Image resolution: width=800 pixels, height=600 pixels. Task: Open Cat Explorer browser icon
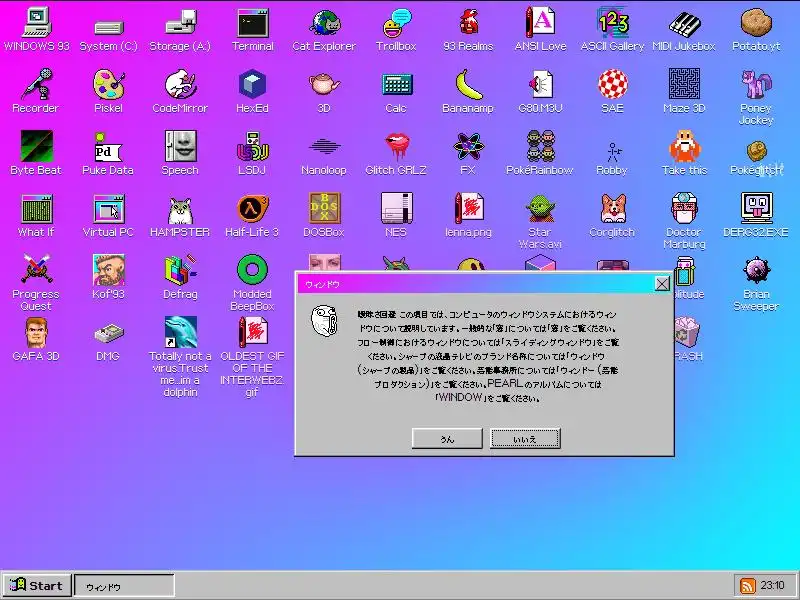coord(324,23)
